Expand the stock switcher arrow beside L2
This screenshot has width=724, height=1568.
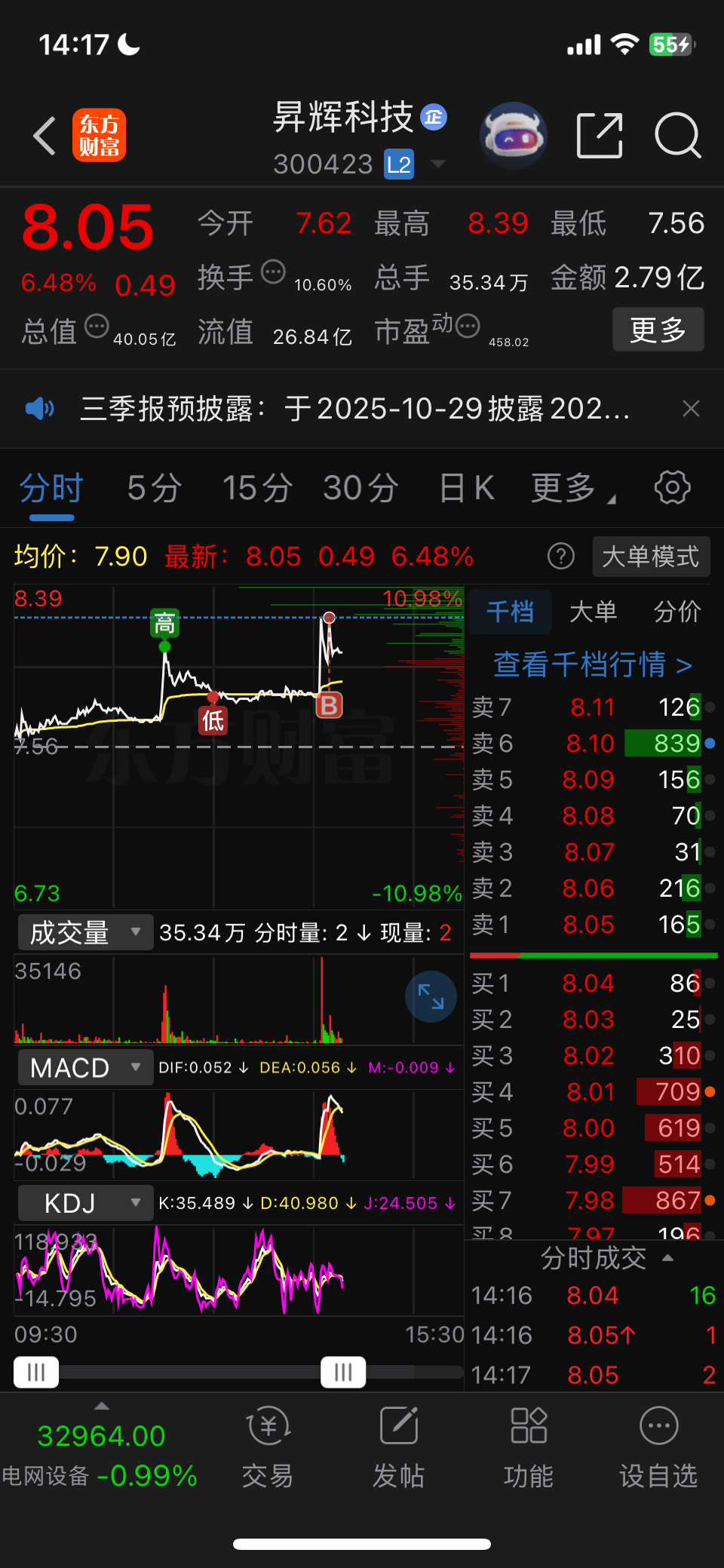coord(437,164)
